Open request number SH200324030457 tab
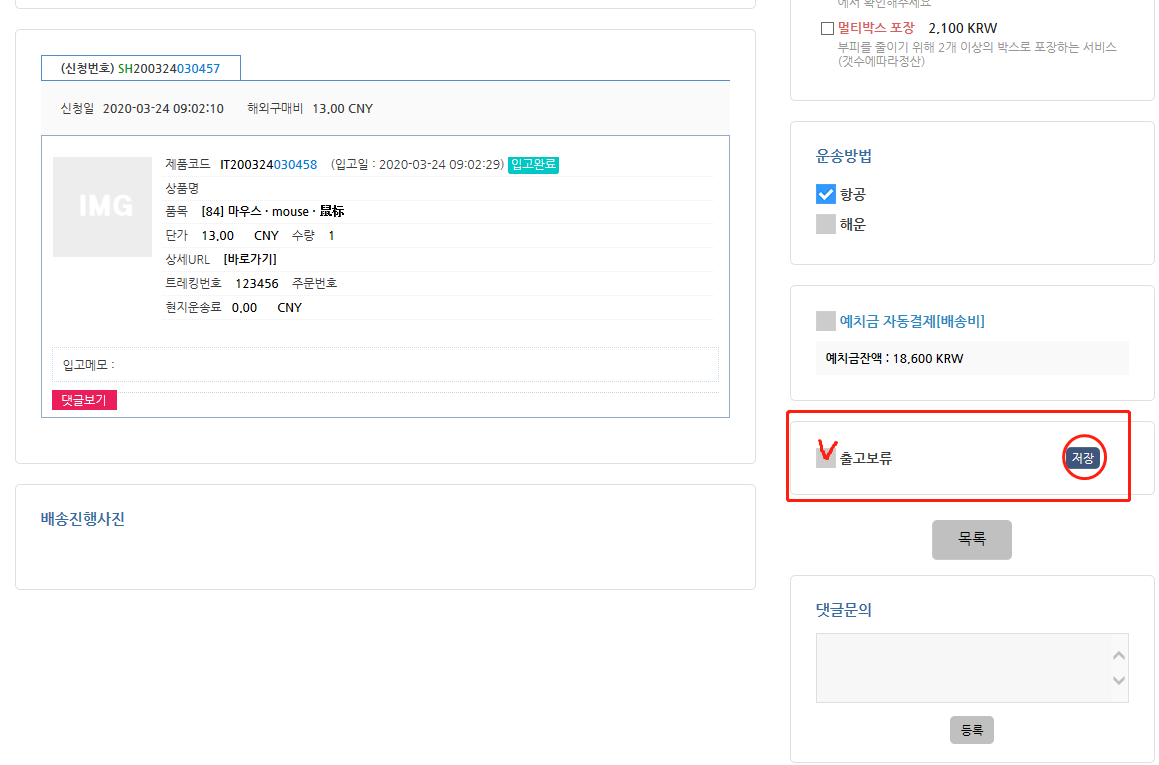1159x765 pixels. 140,68
